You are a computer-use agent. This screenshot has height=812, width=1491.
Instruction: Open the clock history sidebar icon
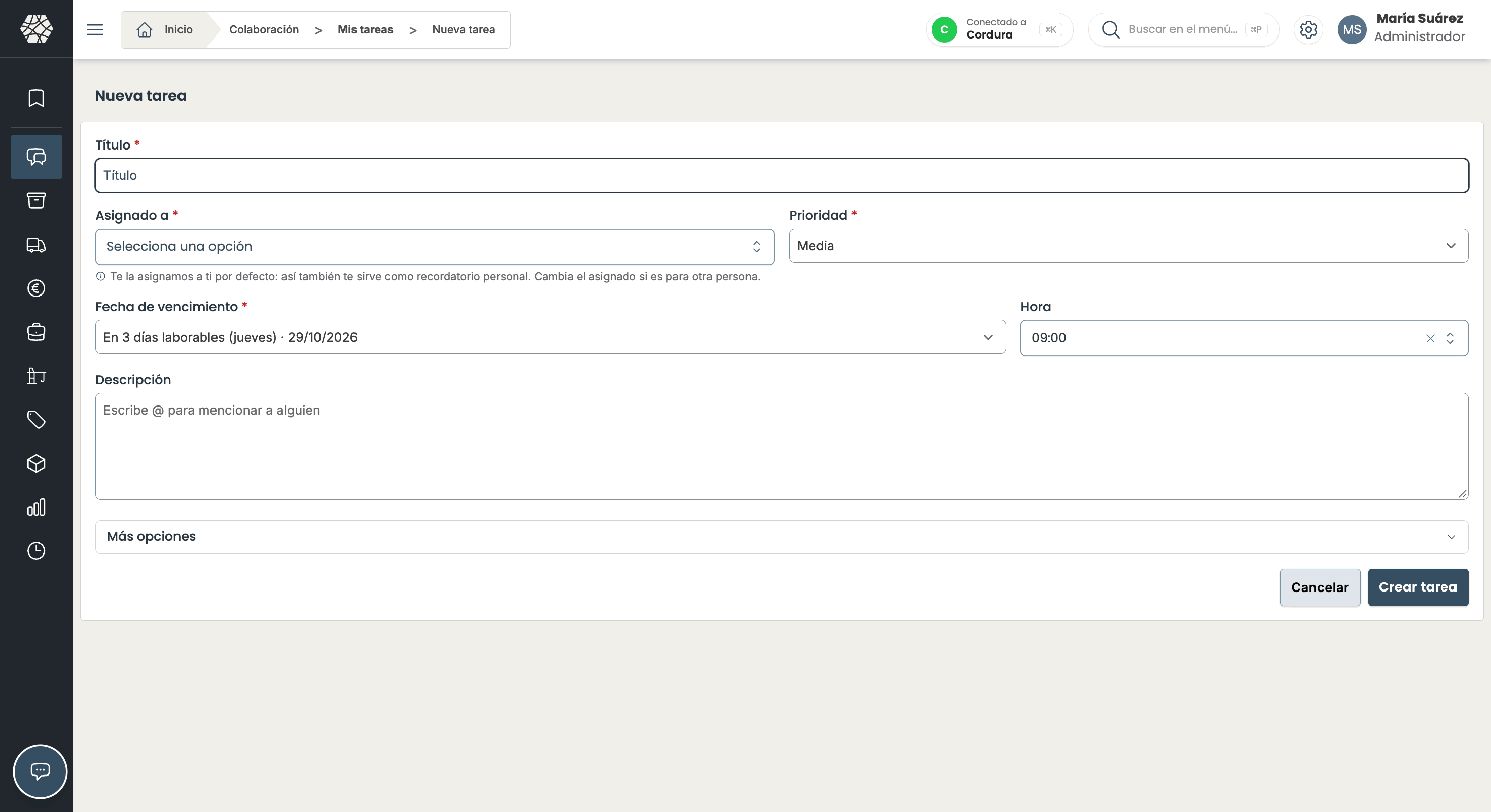coord(36,550)
